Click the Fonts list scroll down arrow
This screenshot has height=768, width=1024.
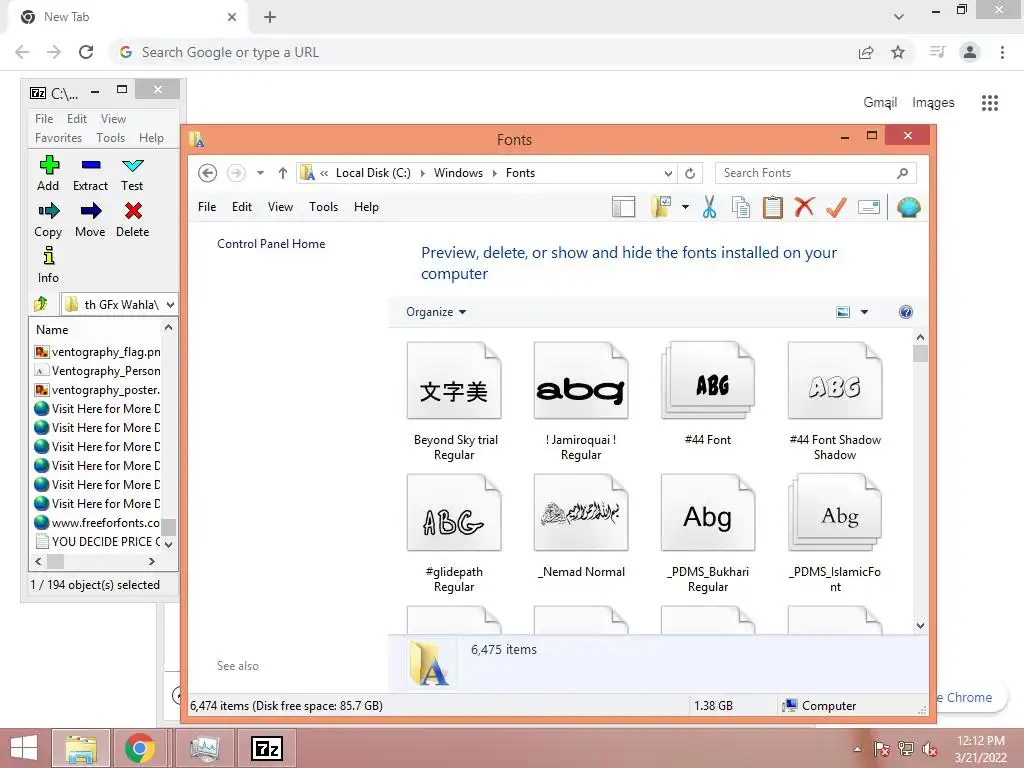coord(920,625)
